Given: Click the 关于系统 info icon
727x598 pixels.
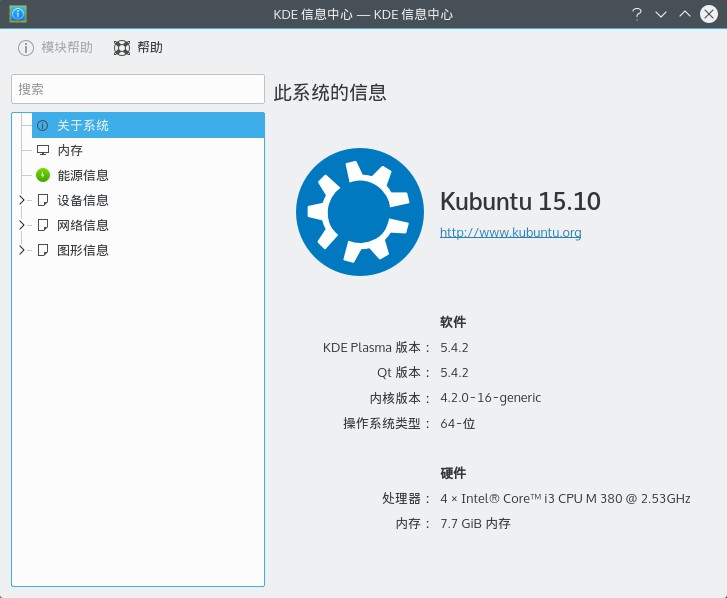Looking at the screenshot, I should coord(43,126).
